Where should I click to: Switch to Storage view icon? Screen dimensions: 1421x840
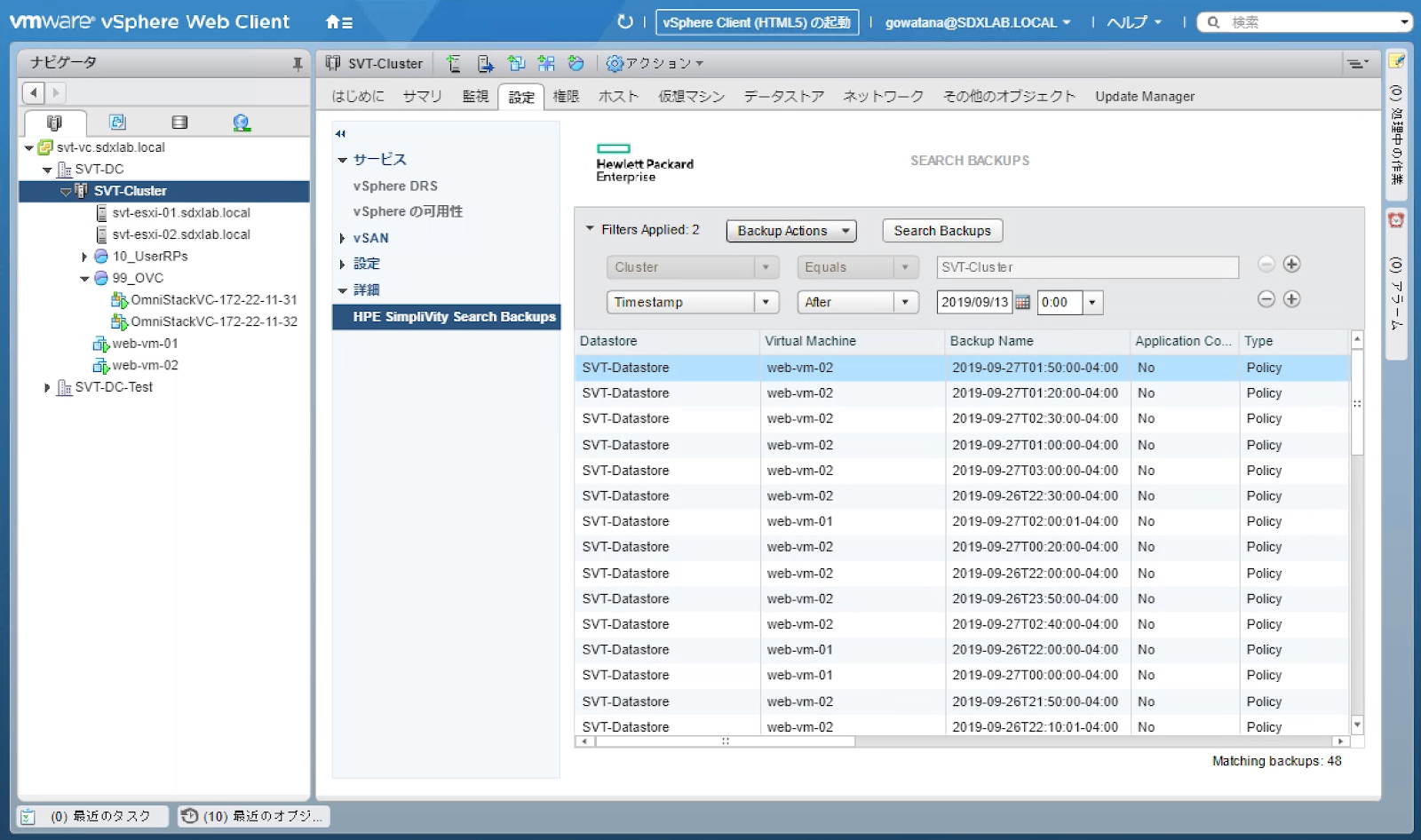[x=179, y=123]
